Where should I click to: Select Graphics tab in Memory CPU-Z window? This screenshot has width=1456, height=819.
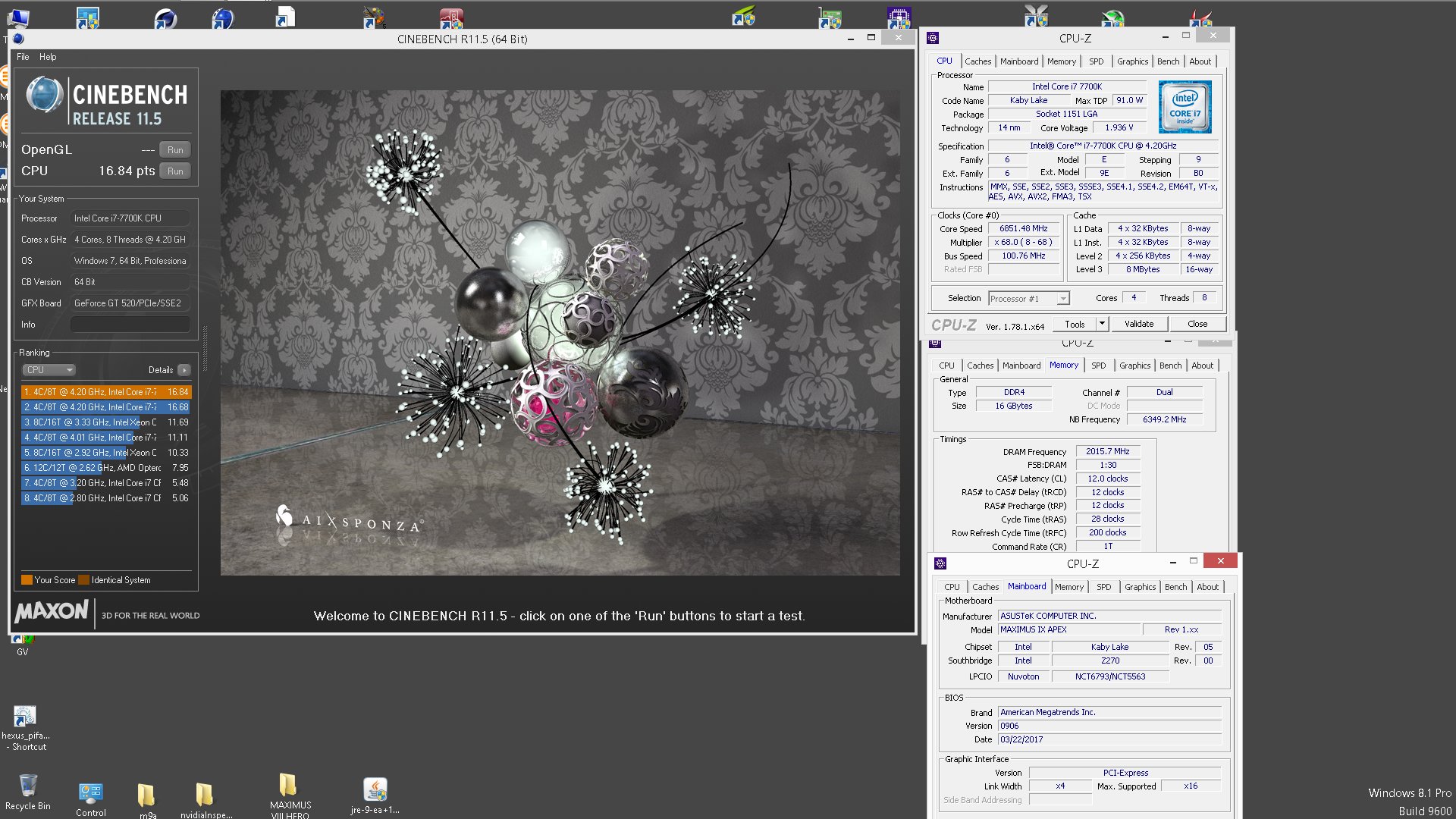pyautogui.click(x=1134, y=366)
